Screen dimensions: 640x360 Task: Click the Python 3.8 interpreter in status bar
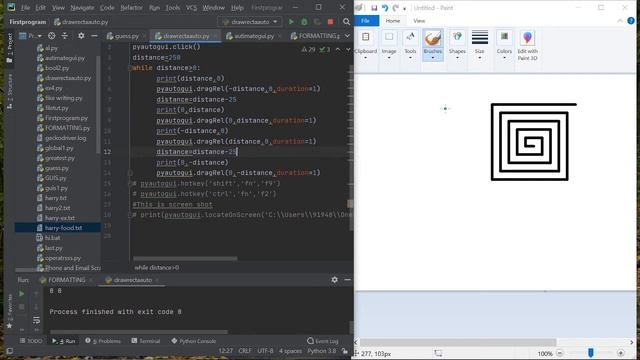click(x=322, y=351)
